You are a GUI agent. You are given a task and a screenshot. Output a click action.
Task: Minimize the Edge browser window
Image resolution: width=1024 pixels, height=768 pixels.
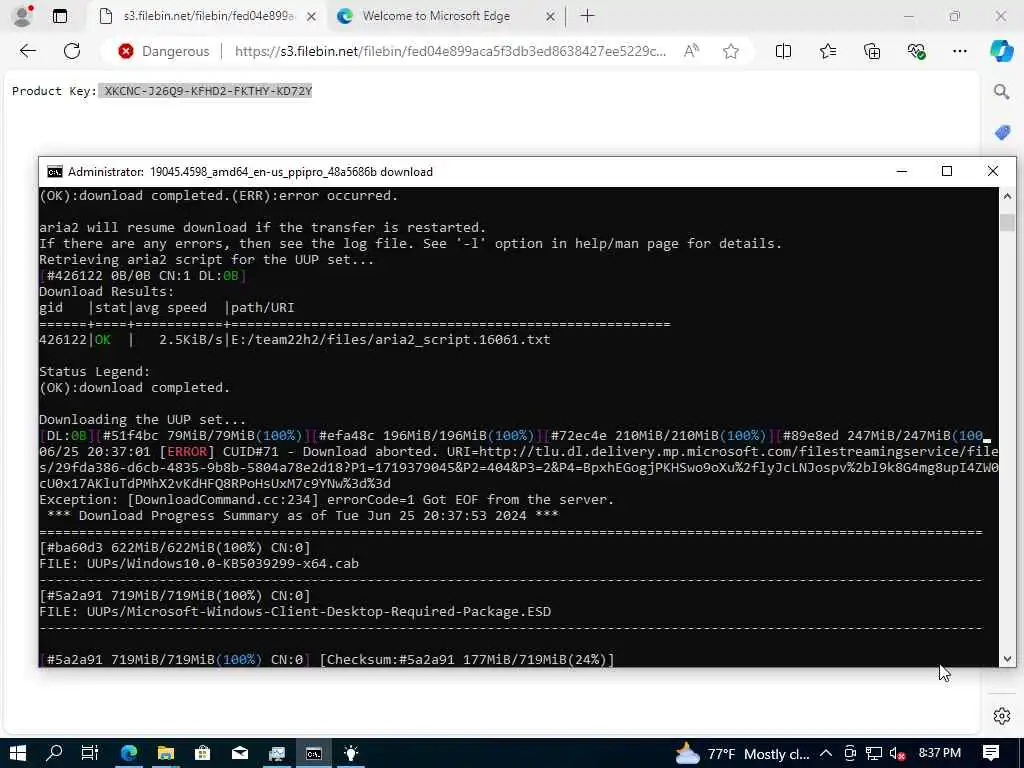click(909, 16)
